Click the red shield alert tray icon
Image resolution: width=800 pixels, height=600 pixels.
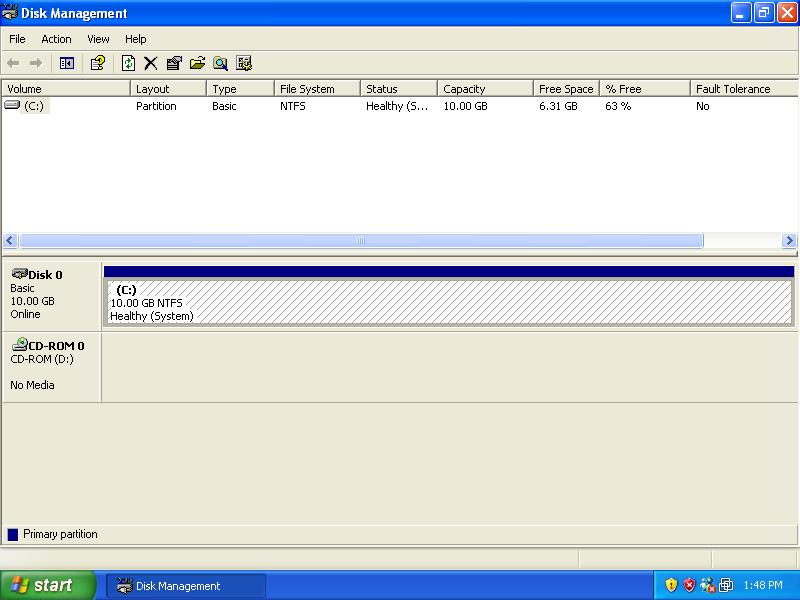click(689, 585)
